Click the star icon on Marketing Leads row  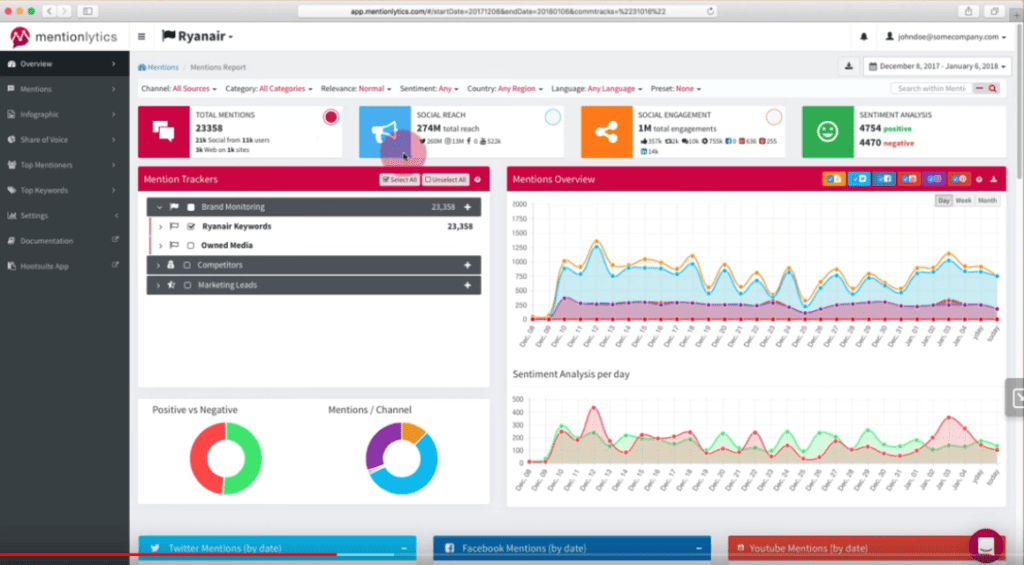[171, 285]
